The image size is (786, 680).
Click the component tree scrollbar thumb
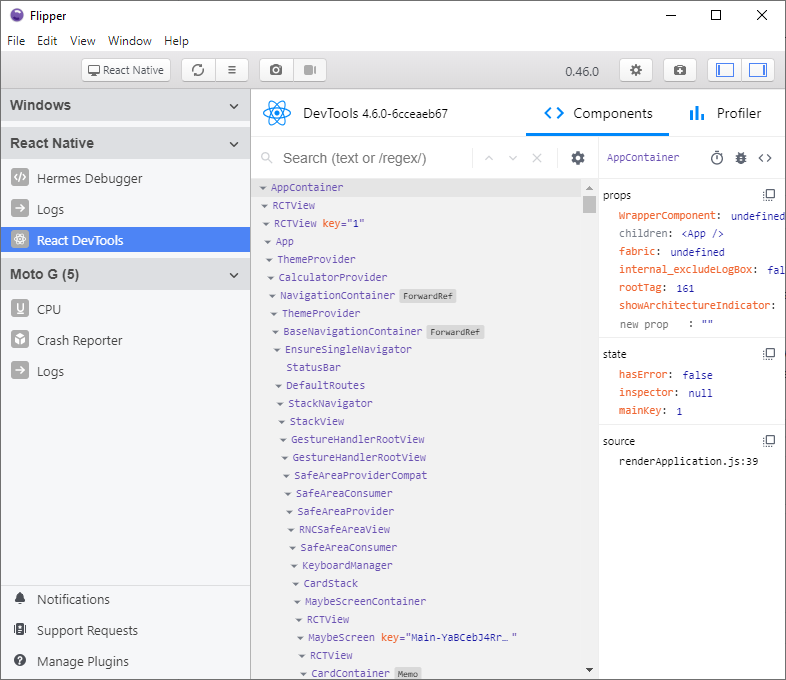tap(590, 204)
